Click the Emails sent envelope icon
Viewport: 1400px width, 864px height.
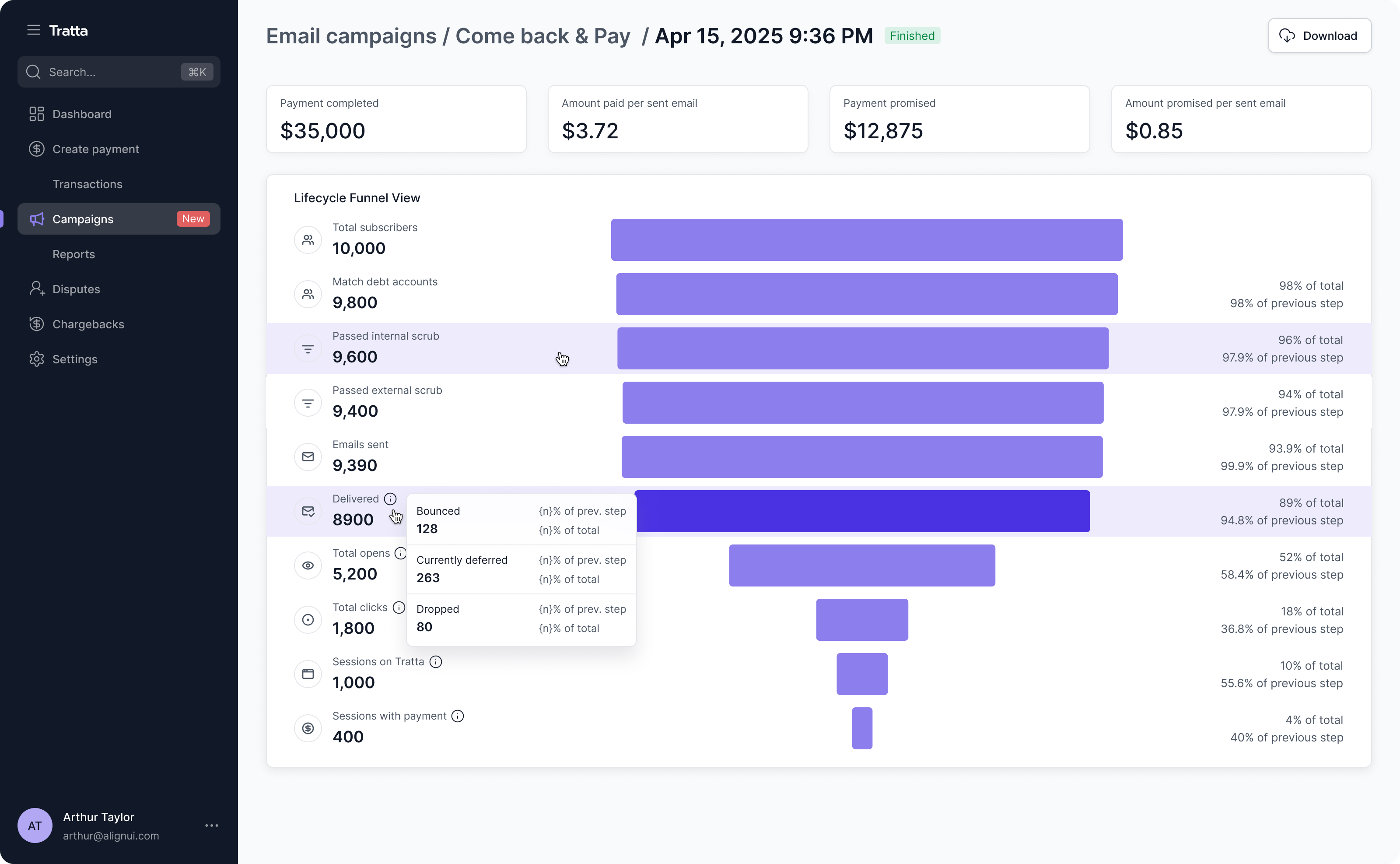point(308,457)
